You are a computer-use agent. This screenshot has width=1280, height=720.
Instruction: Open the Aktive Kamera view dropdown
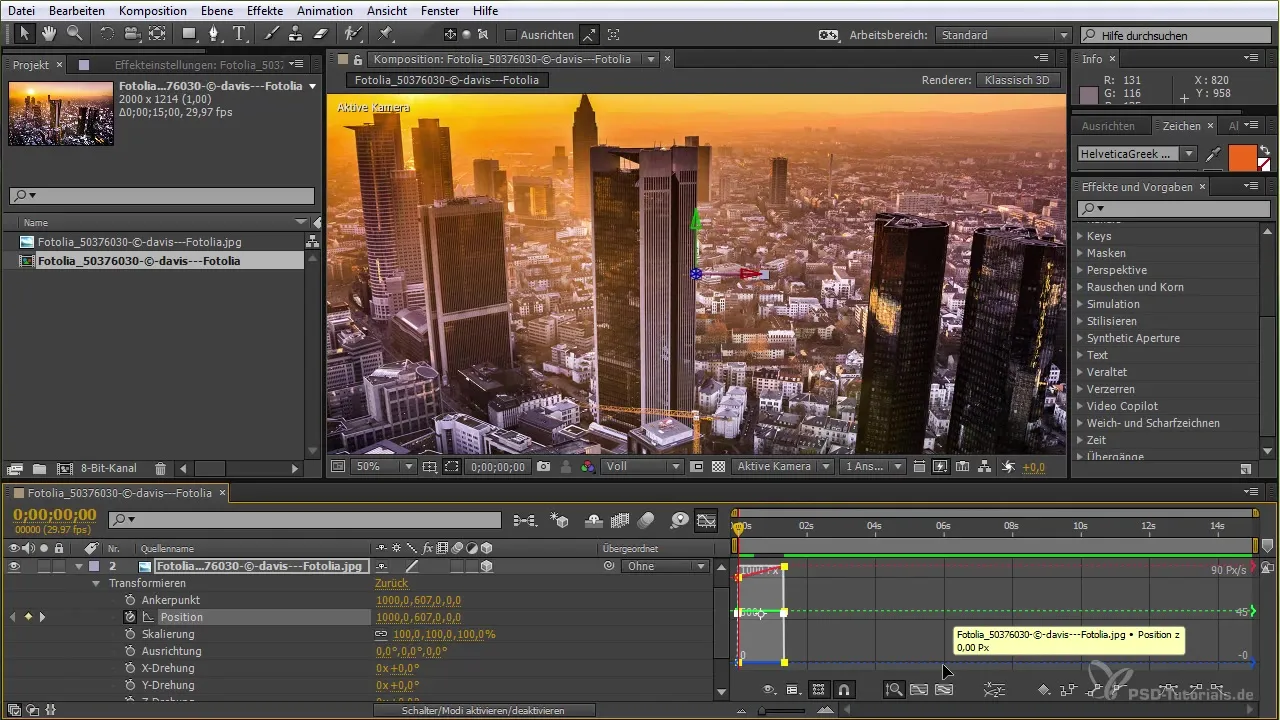782,467
